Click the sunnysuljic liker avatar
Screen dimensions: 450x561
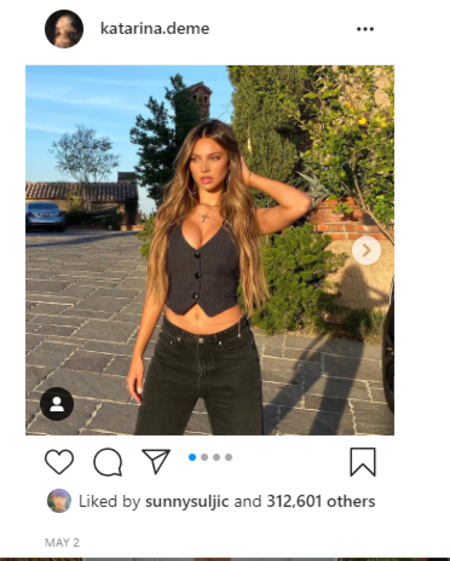pyautogui.click(x=59, y=501)
